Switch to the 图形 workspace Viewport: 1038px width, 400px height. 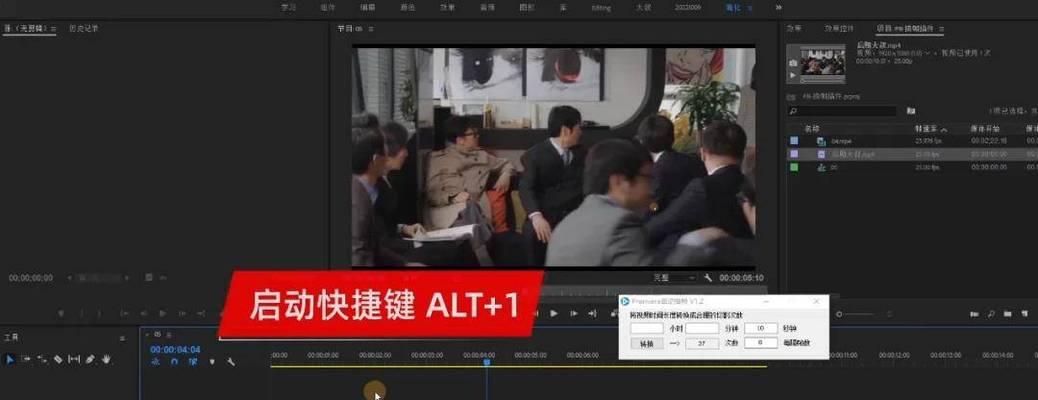click(528, 7)
